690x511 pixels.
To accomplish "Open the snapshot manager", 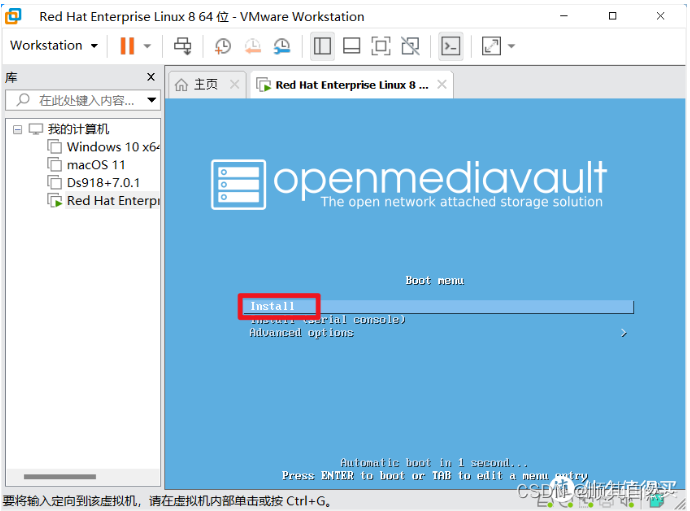I will click(x=282, y=46).
